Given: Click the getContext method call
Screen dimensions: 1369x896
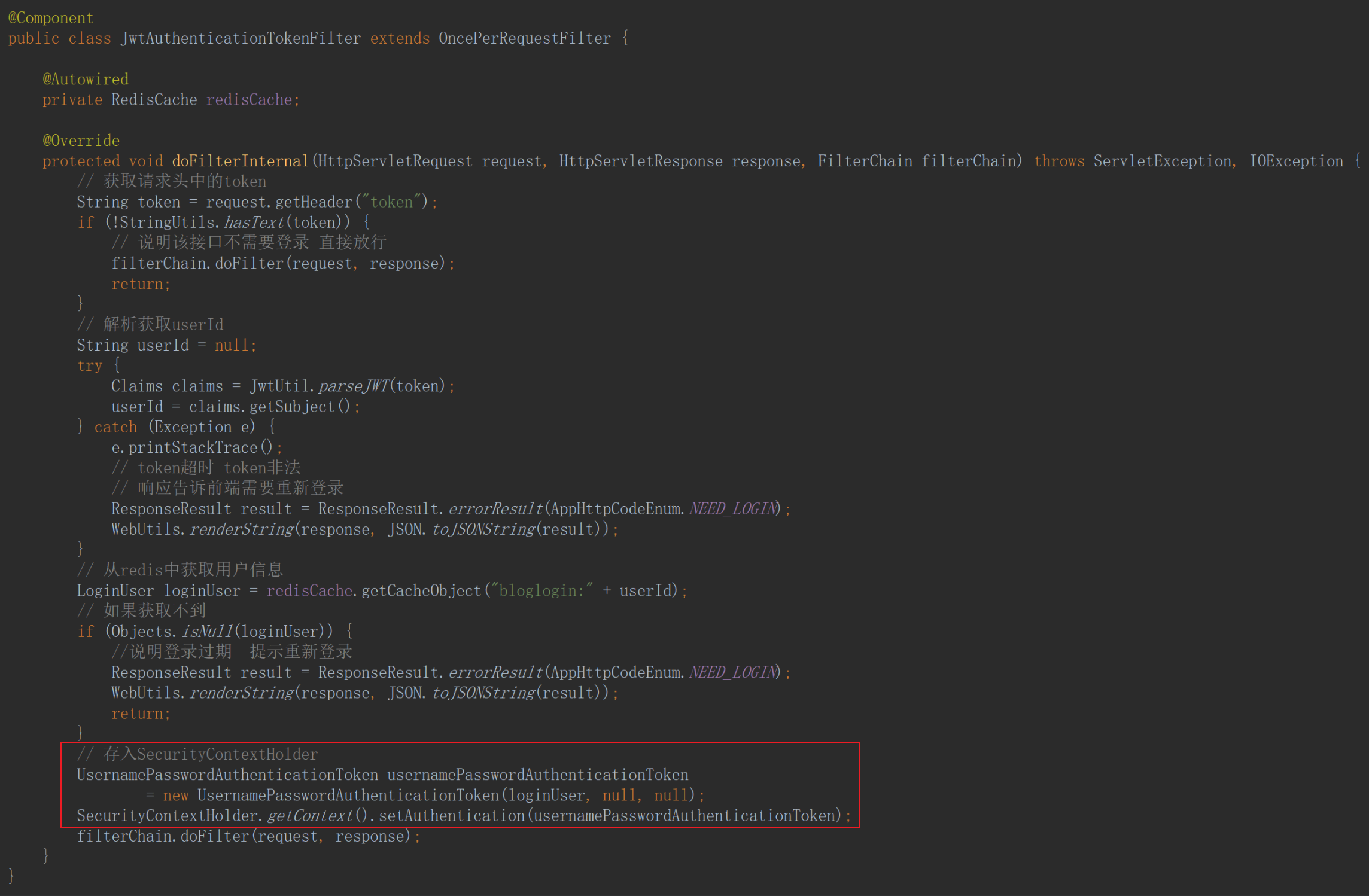Looking at the screenshot, I should tap(310, 816).
